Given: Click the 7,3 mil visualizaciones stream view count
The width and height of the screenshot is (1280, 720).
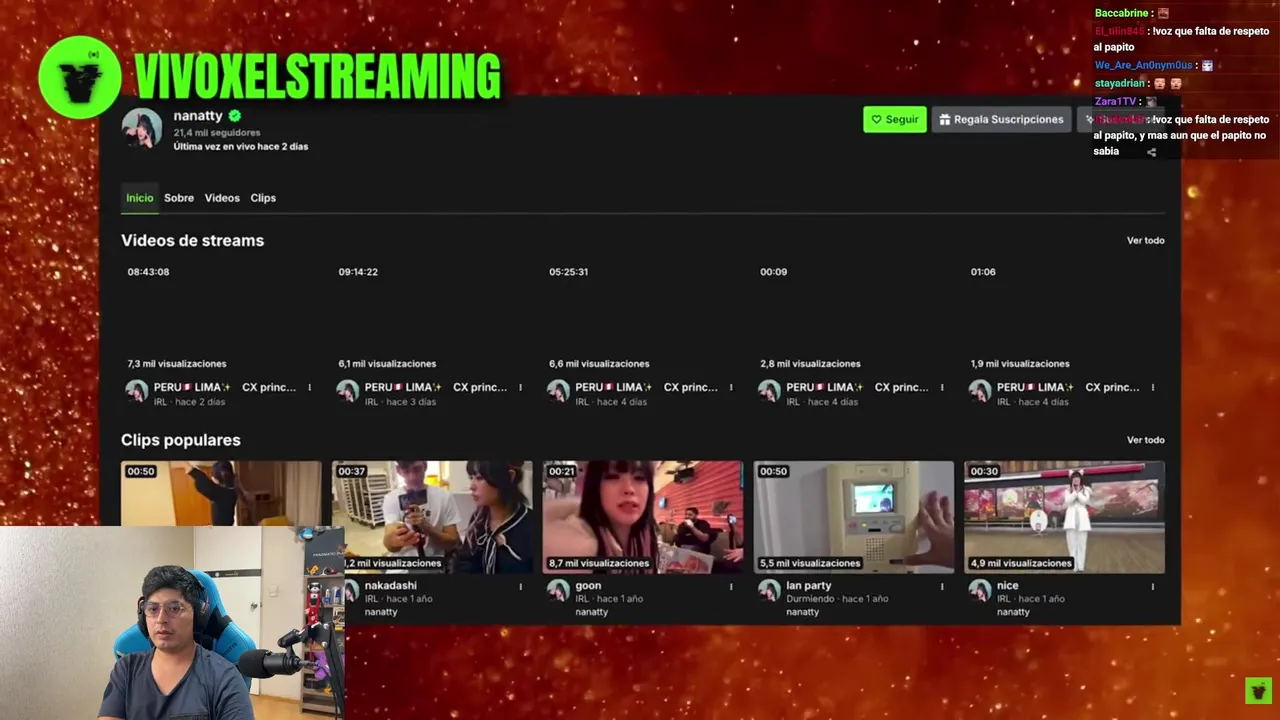Looking at the screenshot, I should (177, 364).
